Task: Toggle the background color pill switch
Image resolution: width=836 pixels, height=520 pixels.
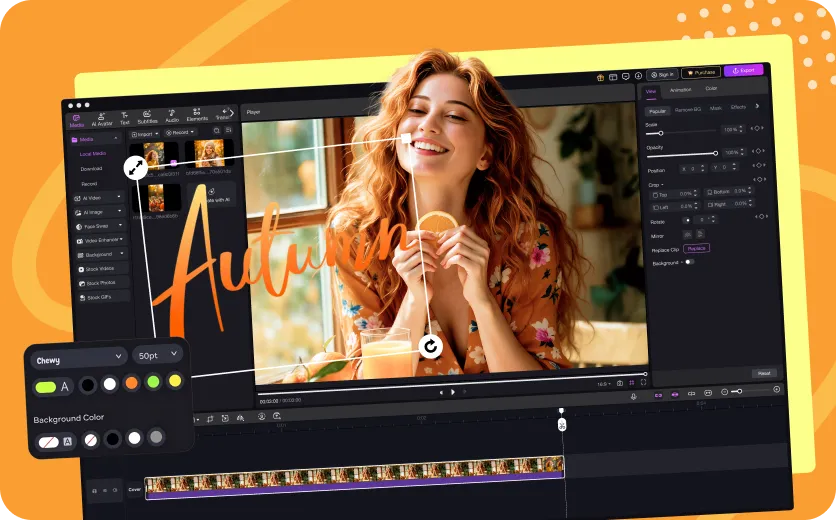Action: pos(49,442)
